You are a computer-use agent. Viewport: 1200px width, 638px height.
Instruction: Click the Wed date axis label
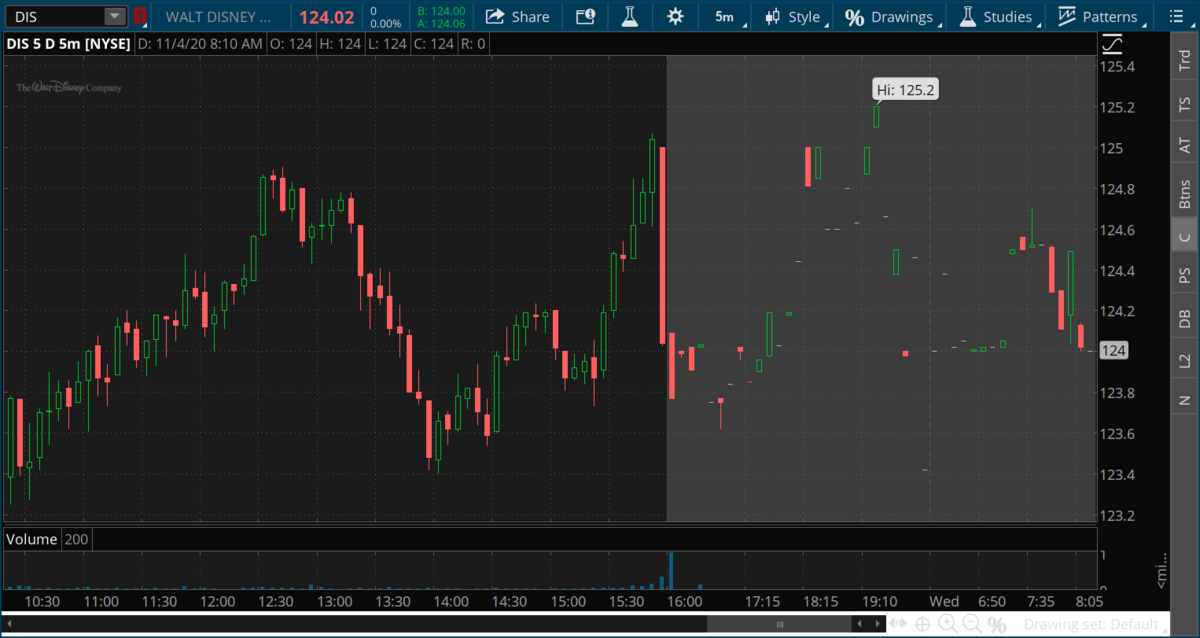click(x=944, y=602)
